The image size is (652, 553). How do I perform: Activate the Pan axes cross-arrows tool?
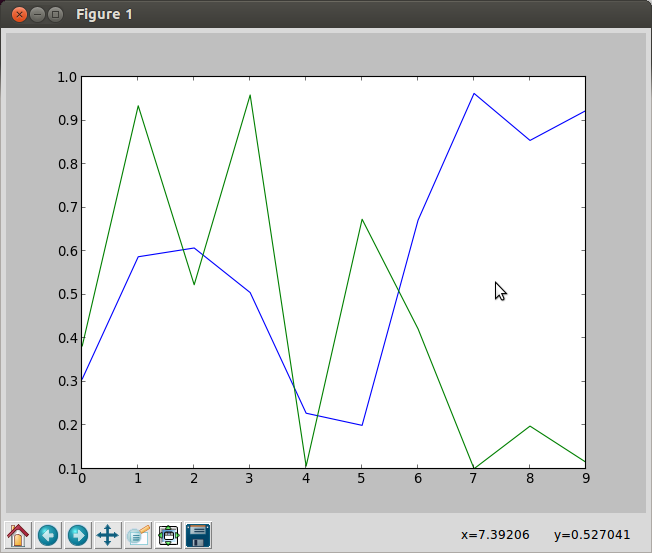click(x=108, y=535)
